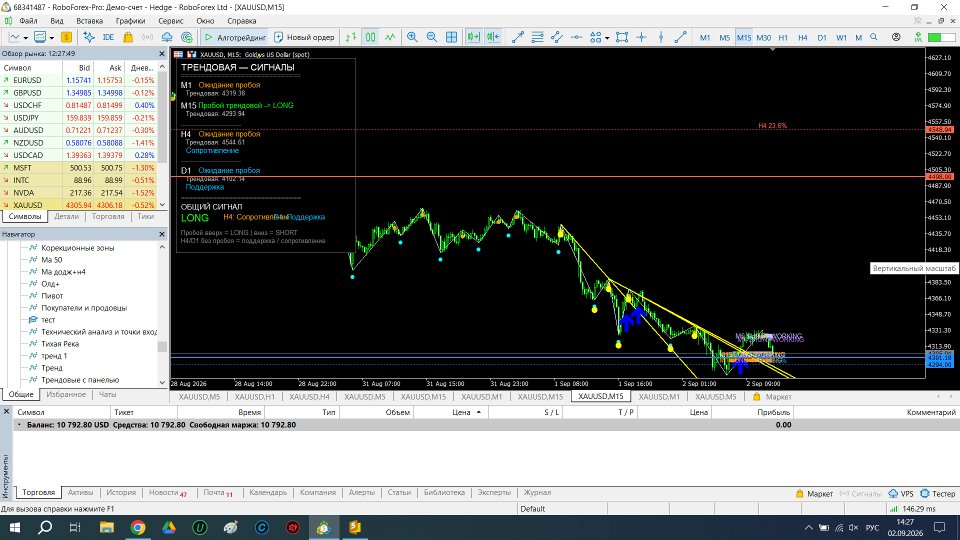The image size is (960, 540).
Task: Toggle the Алготрейдинг button
Action: tap(235, 37)
